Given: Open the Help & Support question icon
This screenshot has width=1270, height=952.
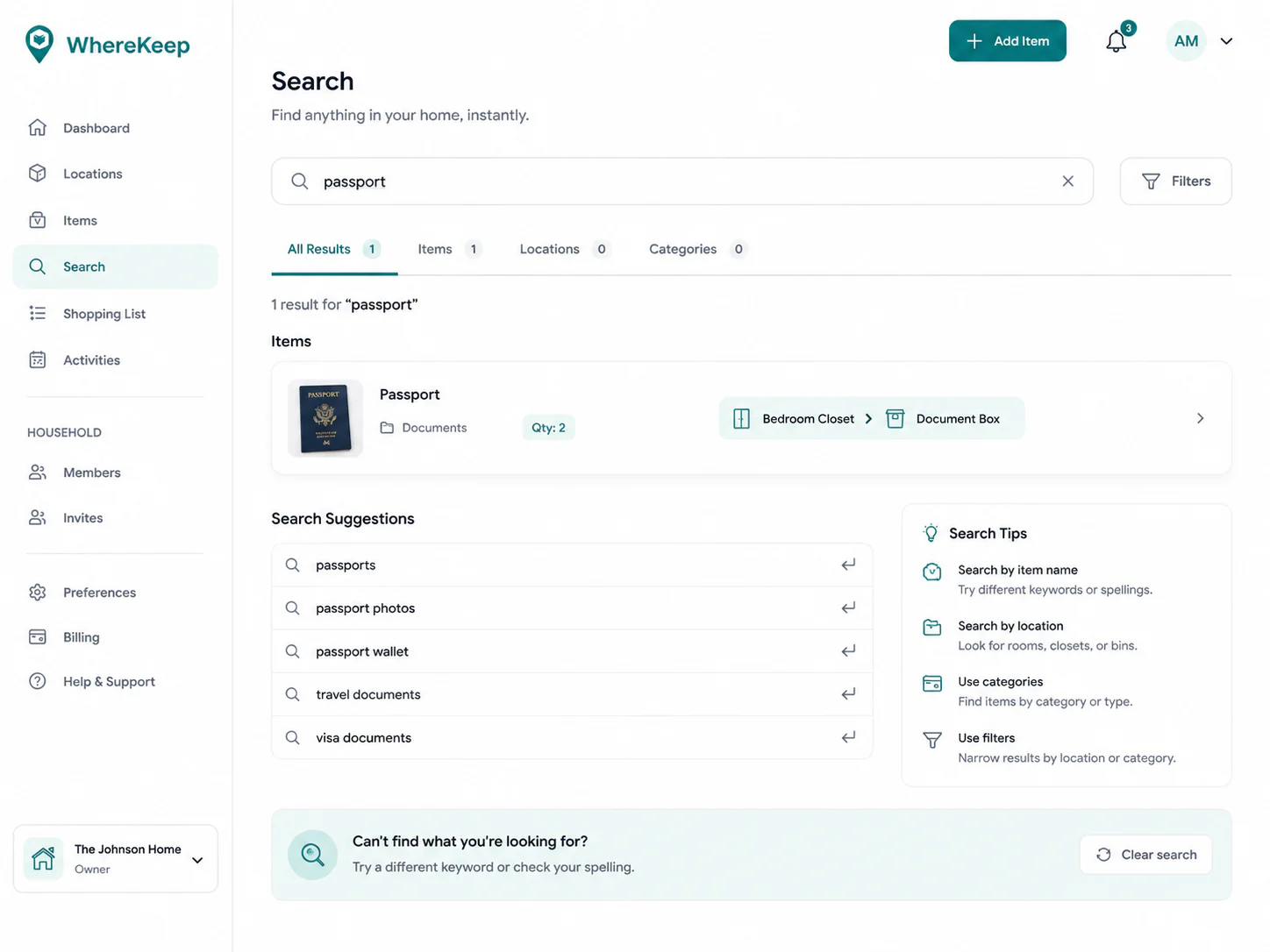Looking at the screenshot, I should point(38,681).
